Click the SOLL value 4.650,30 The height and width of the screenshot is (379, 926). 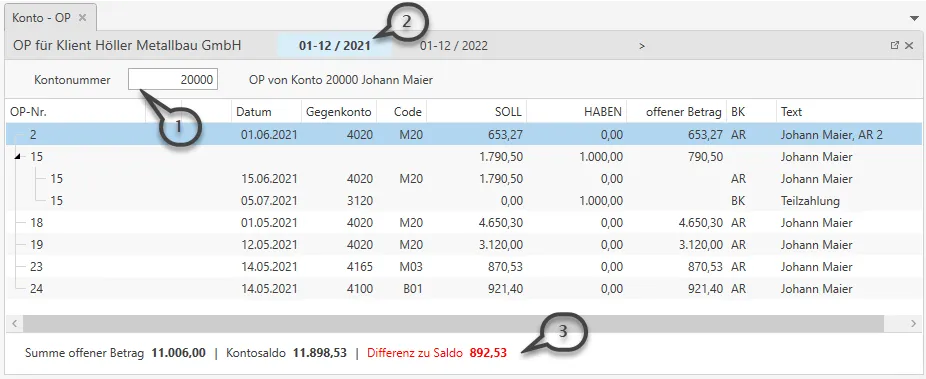tap(500, 223)
